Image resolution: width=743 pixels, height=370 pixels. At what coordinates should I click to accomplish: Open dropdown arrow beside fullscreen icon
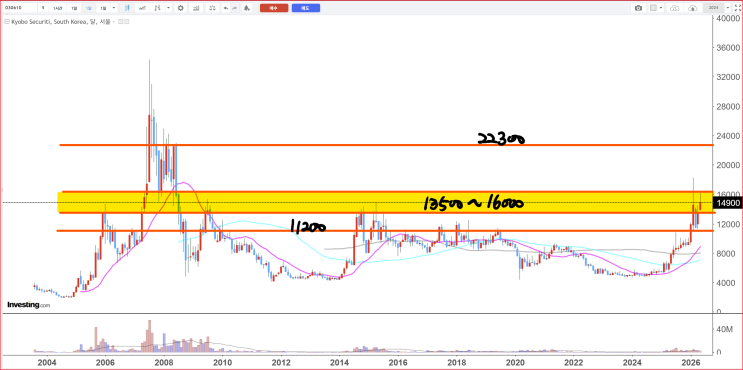pos(728,8)
